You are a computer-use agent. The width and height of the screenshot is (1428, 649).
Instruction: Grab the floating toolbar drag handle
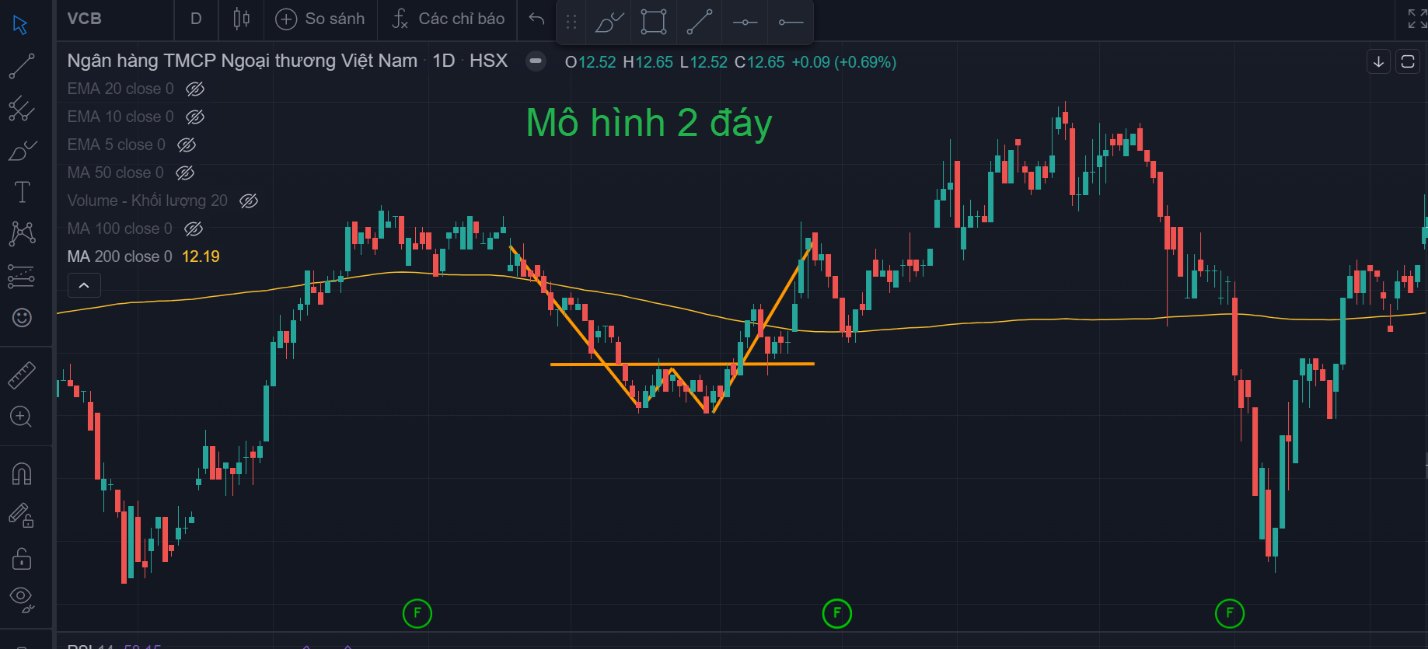click(571, 21)
